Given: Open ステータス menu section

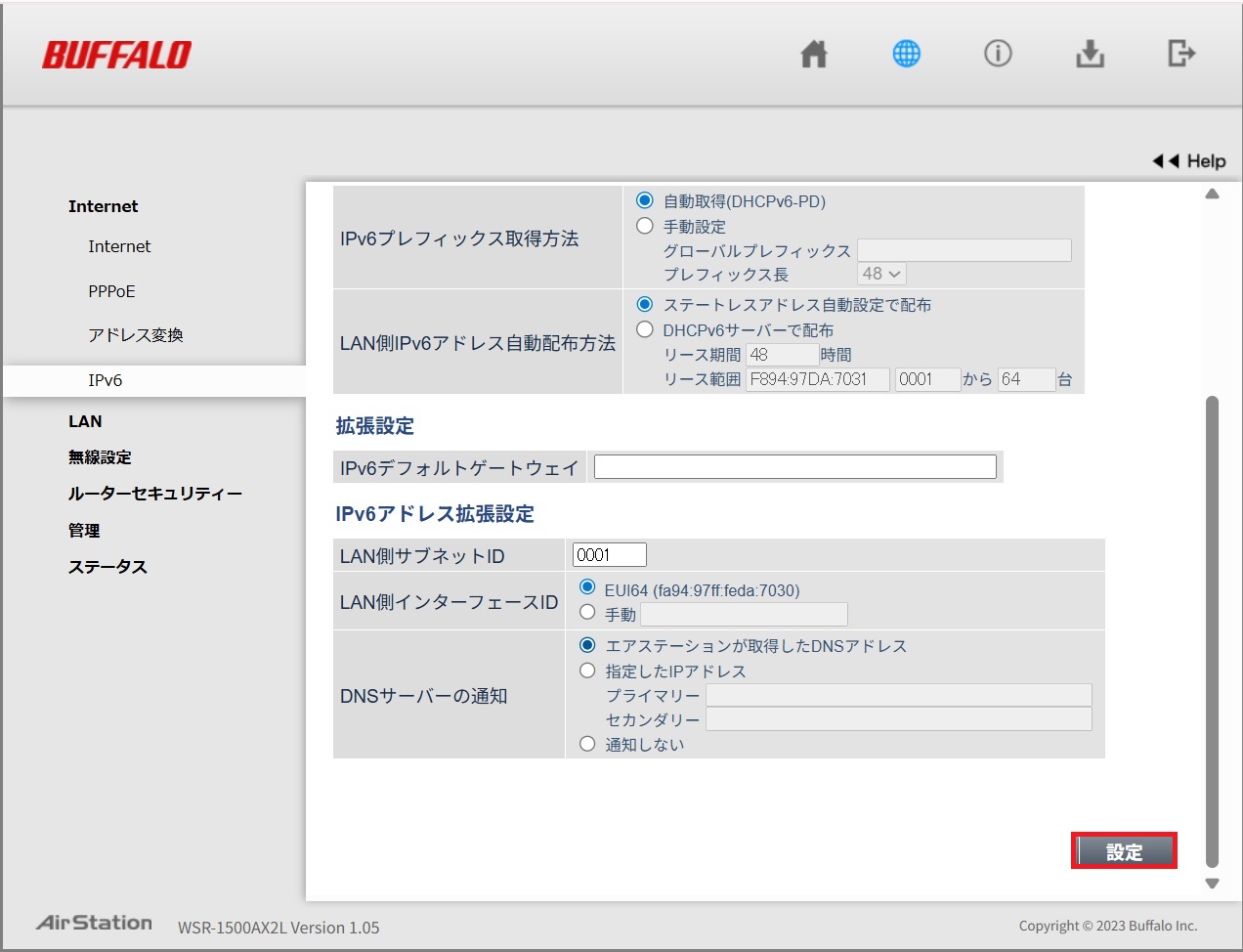Looking at the screenshot, I should coord(107,567).
